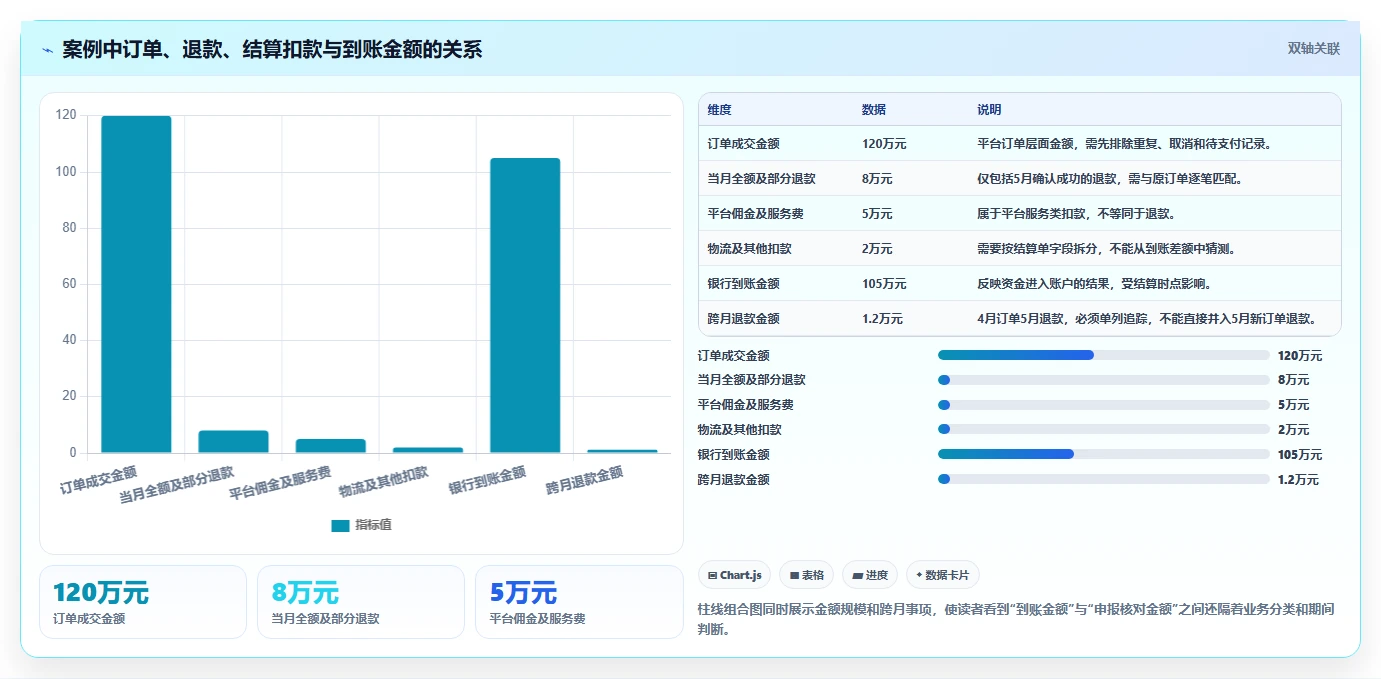
Task: Click the chart panel title text
Action: click(272, 49)
